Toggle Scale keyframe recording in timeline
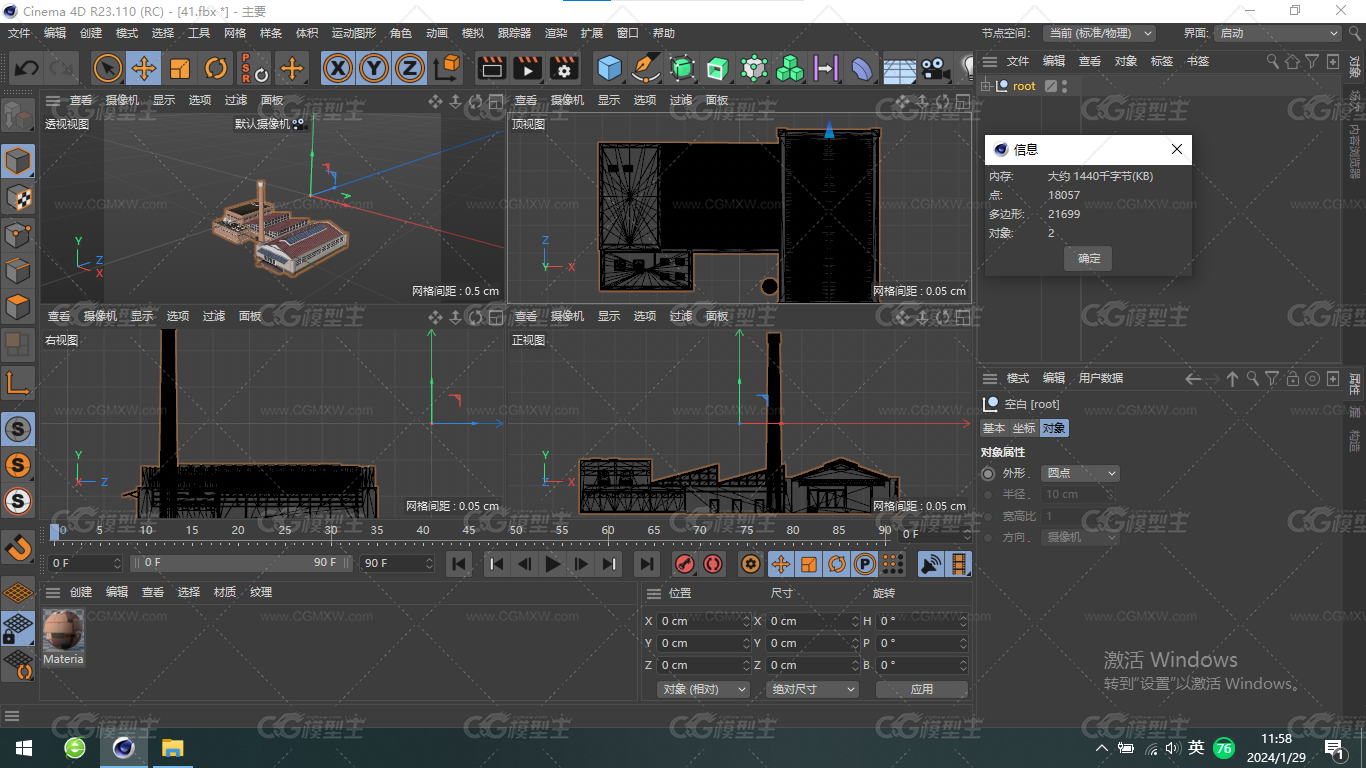 tap(808, 564)
